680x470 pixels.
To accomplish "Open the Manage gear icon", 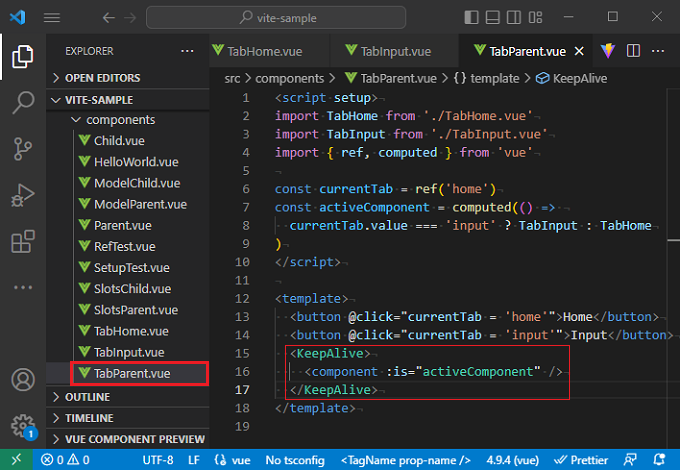I will (x=23, y=426).
